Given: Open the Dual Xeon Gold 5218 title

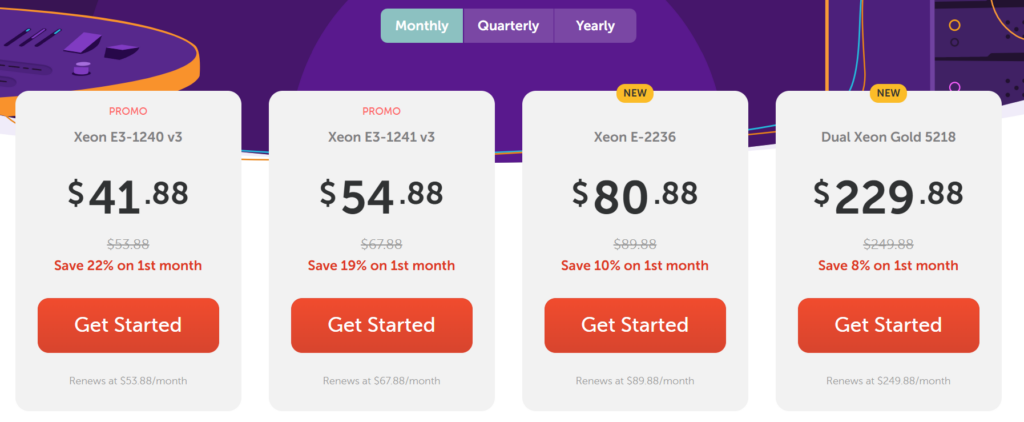Looking at the screenshot, I should click(888, 137).
